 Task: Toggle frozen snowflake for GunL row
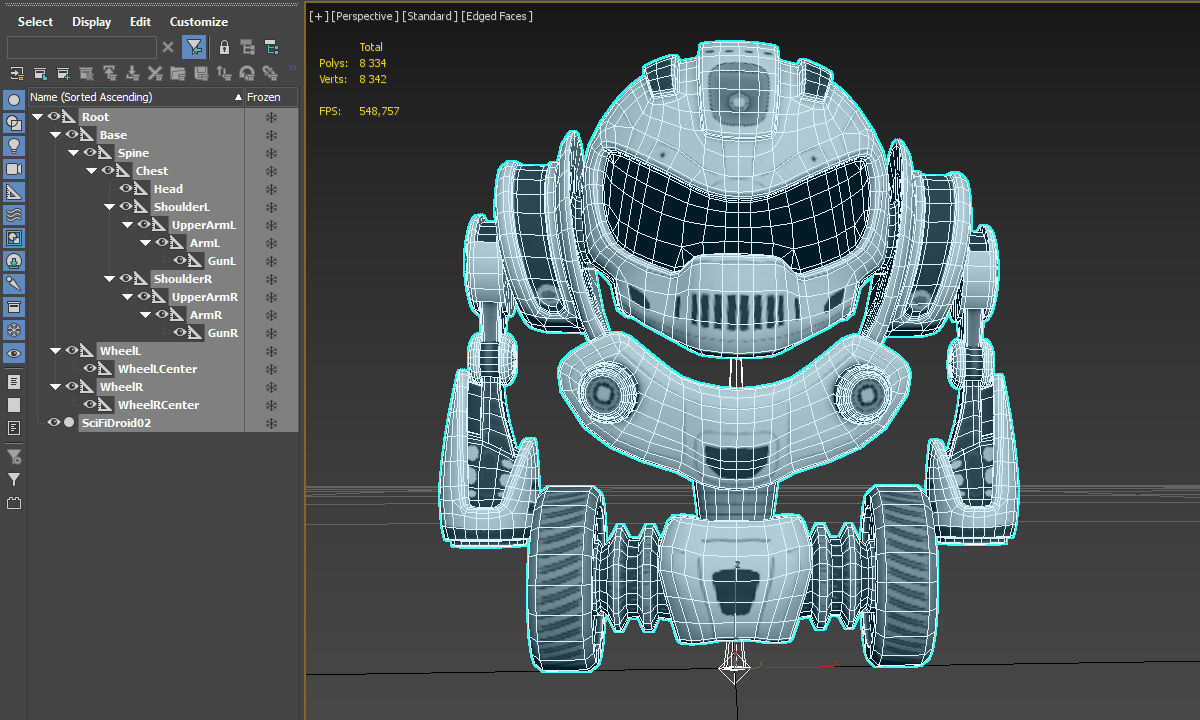click(x=271, y=261)
